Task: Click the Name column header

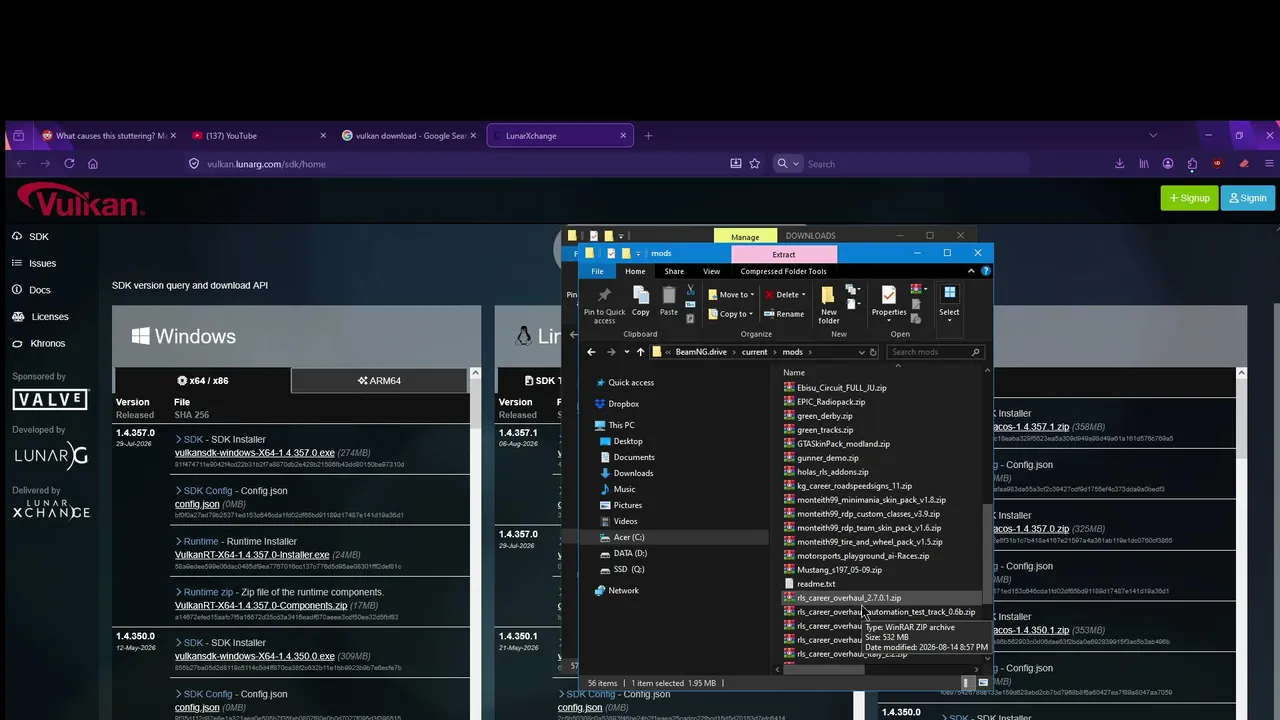Action: (x=794, y=373)
